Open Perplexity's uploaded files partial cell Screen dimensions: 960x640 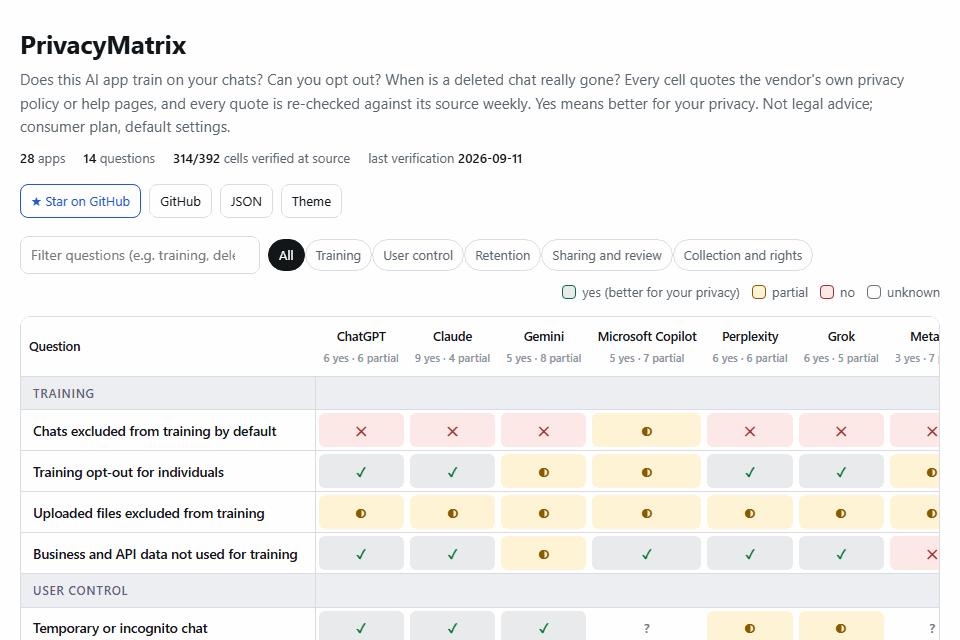tap(750, 513)
